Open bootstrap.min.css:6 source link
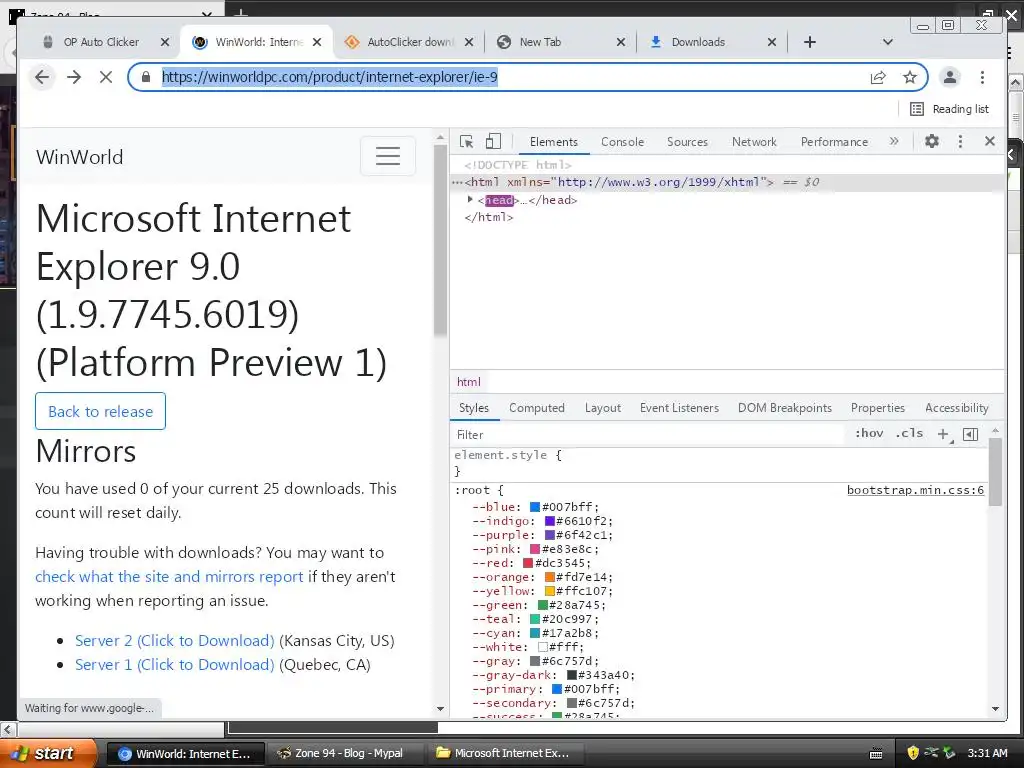 915,490
